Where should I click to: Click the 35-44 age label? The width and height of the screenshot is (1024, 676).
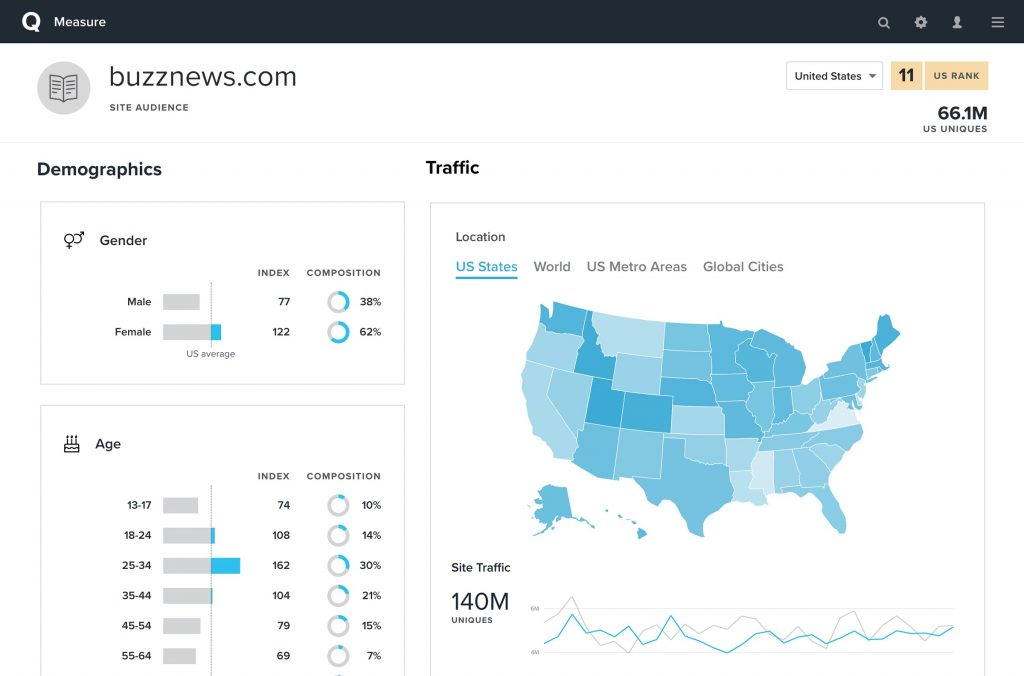tap(136, 595)
